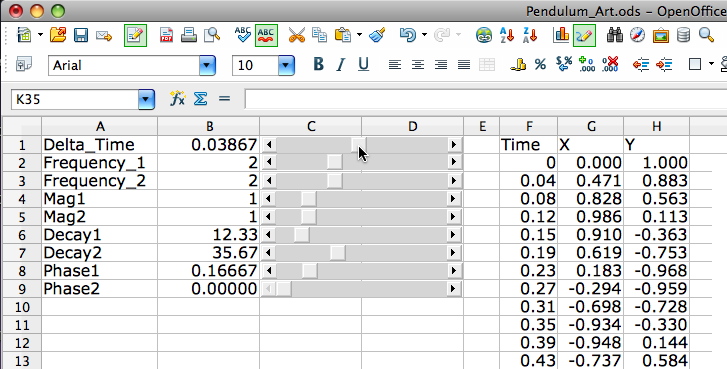Open the Arial font name dropdown
Screen dimensions: 727x369
tap(208, 65)
